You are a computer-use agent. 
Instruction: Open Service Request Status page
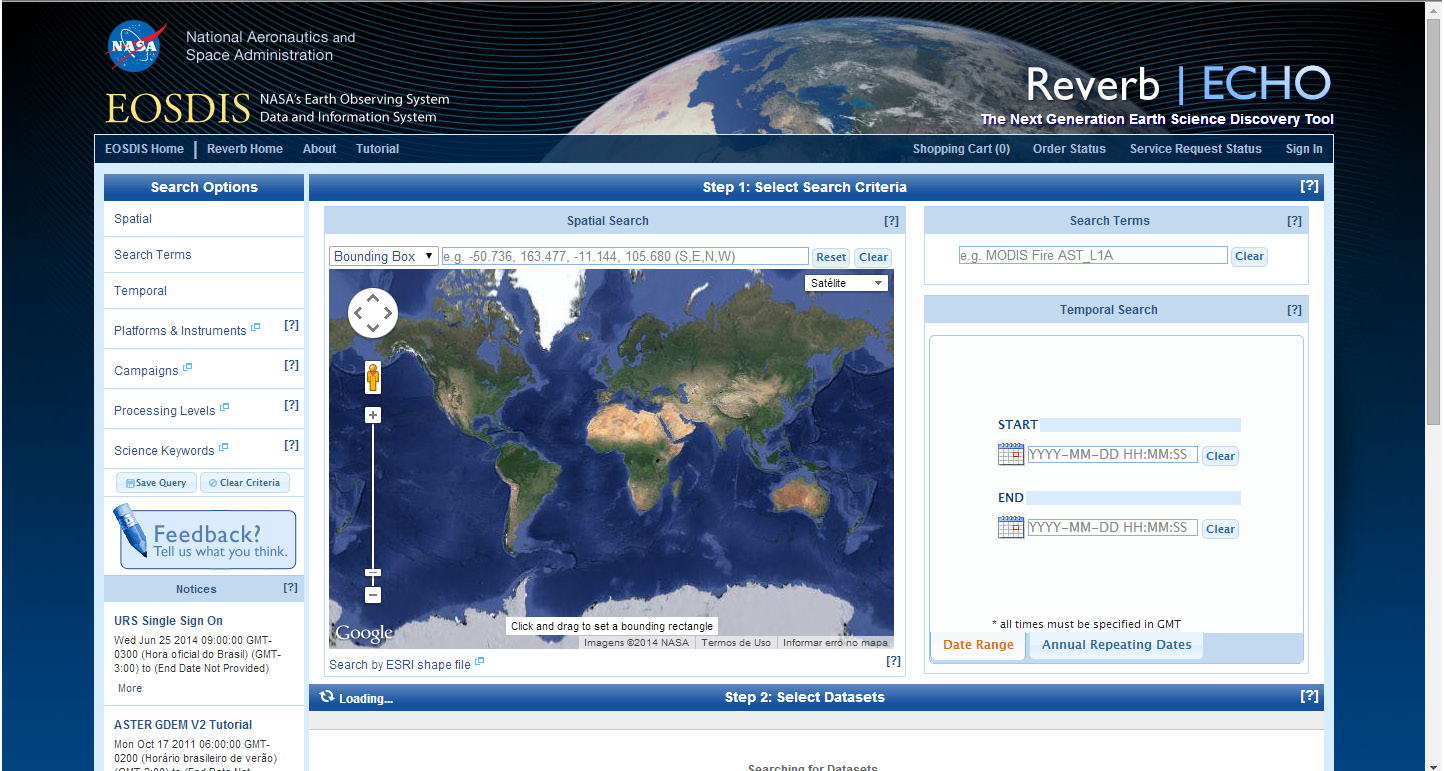[1196, 149]
